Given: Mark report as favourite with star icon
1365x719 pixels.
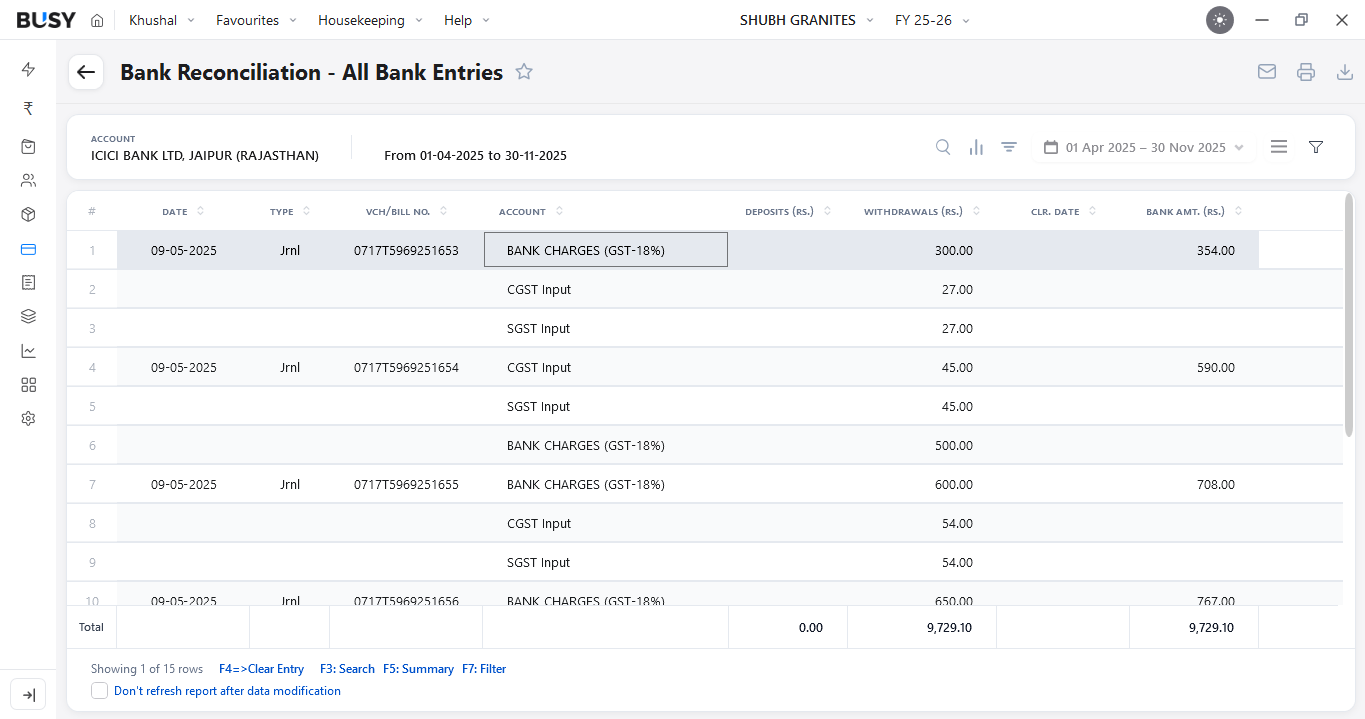Looking at the screenshot, I should coord(524,72).
